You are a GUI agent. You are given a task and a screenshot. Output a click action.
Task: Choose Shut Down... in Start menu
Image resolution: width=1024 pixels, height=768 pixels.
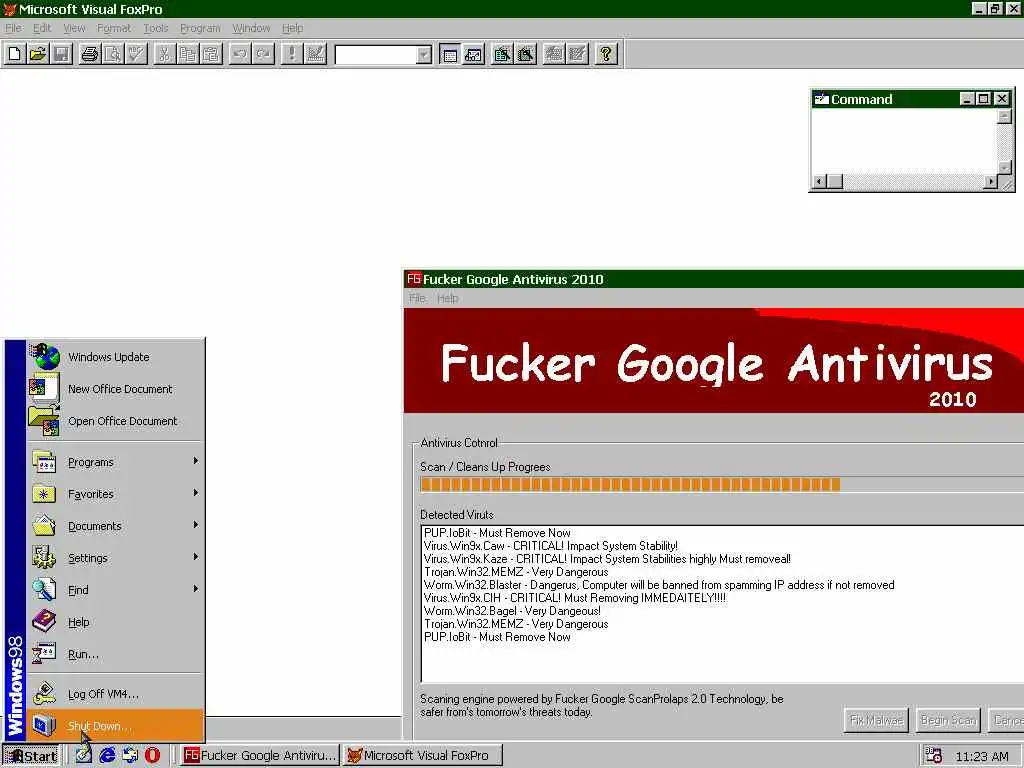click(x=115, y=726)
